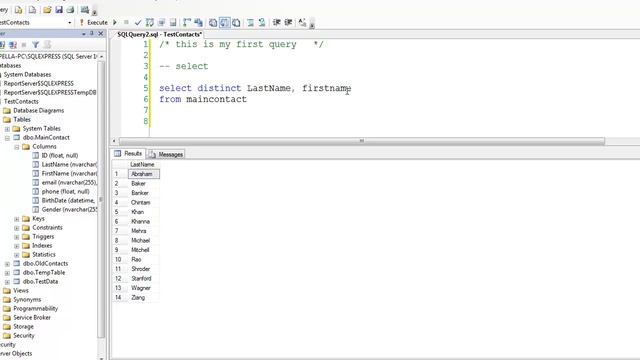Image resolution: width=640 pixels, height=360 pixels.
Task: Select the Database Diagrams folder
Action: coord(38,111)
